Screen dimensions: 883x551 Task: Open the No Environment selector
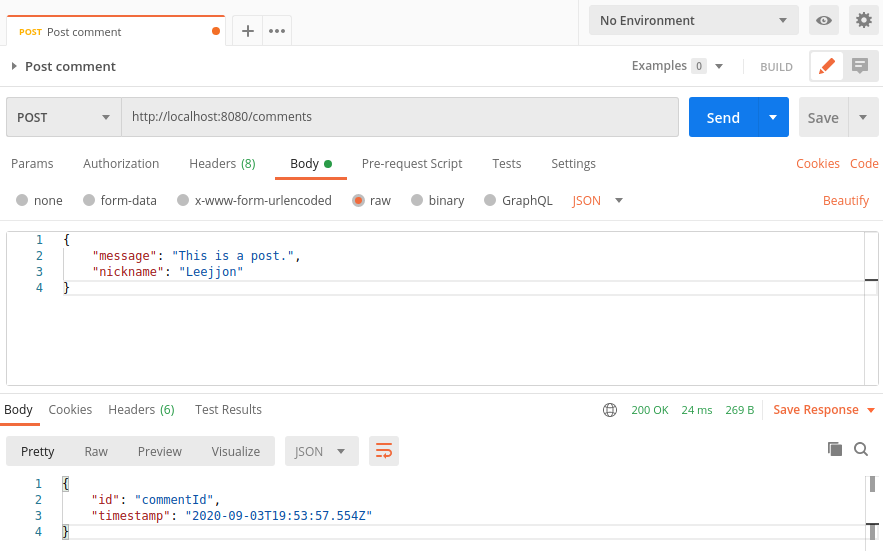coord(694,21)
